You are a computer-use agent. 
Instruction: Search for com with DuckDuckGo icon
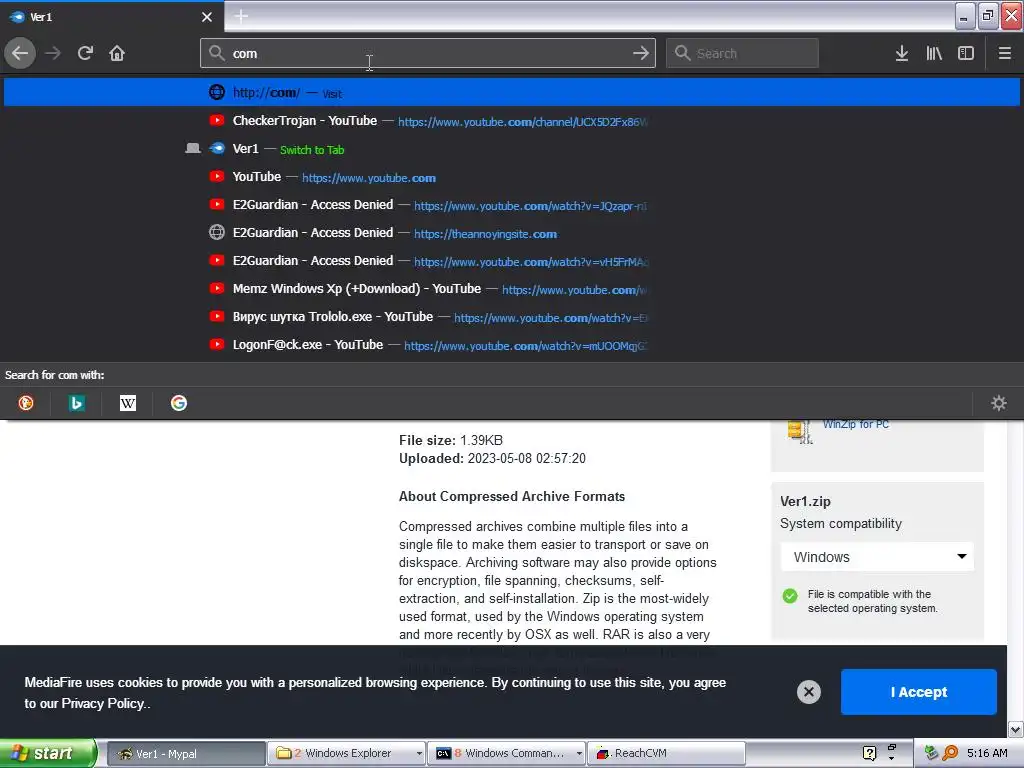click(26, 403)
